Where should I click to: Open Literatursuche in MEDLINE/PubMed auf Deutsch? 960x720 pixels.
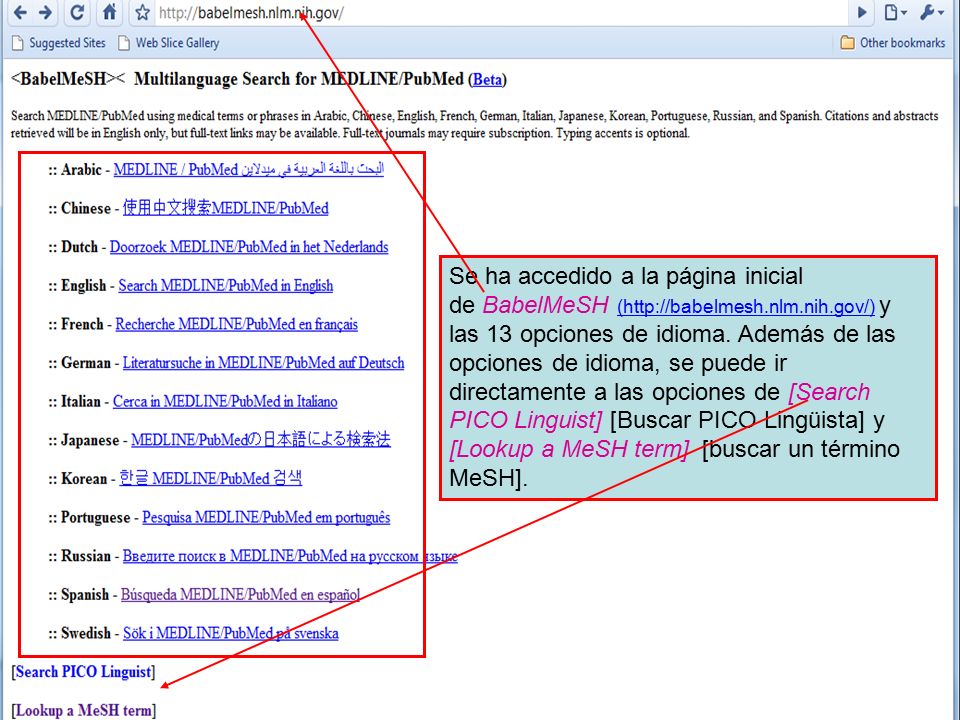click(263, 362)
